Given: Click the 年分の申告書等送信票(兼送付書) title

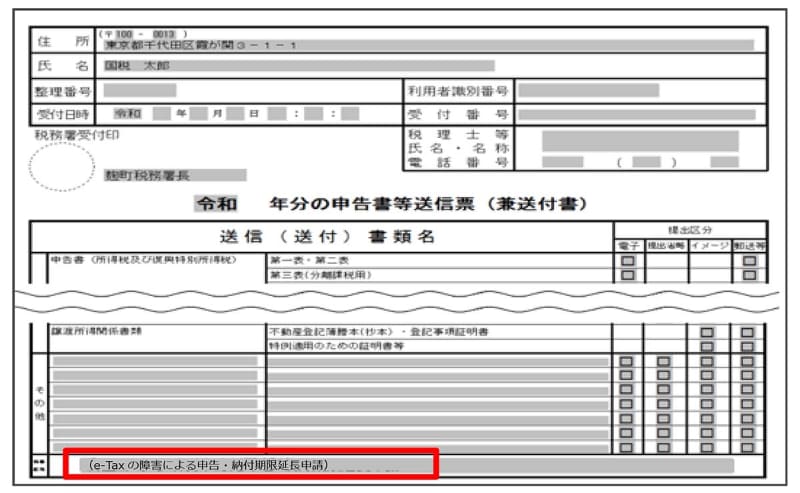Looking at the screenshot, I should coord(429,204).
